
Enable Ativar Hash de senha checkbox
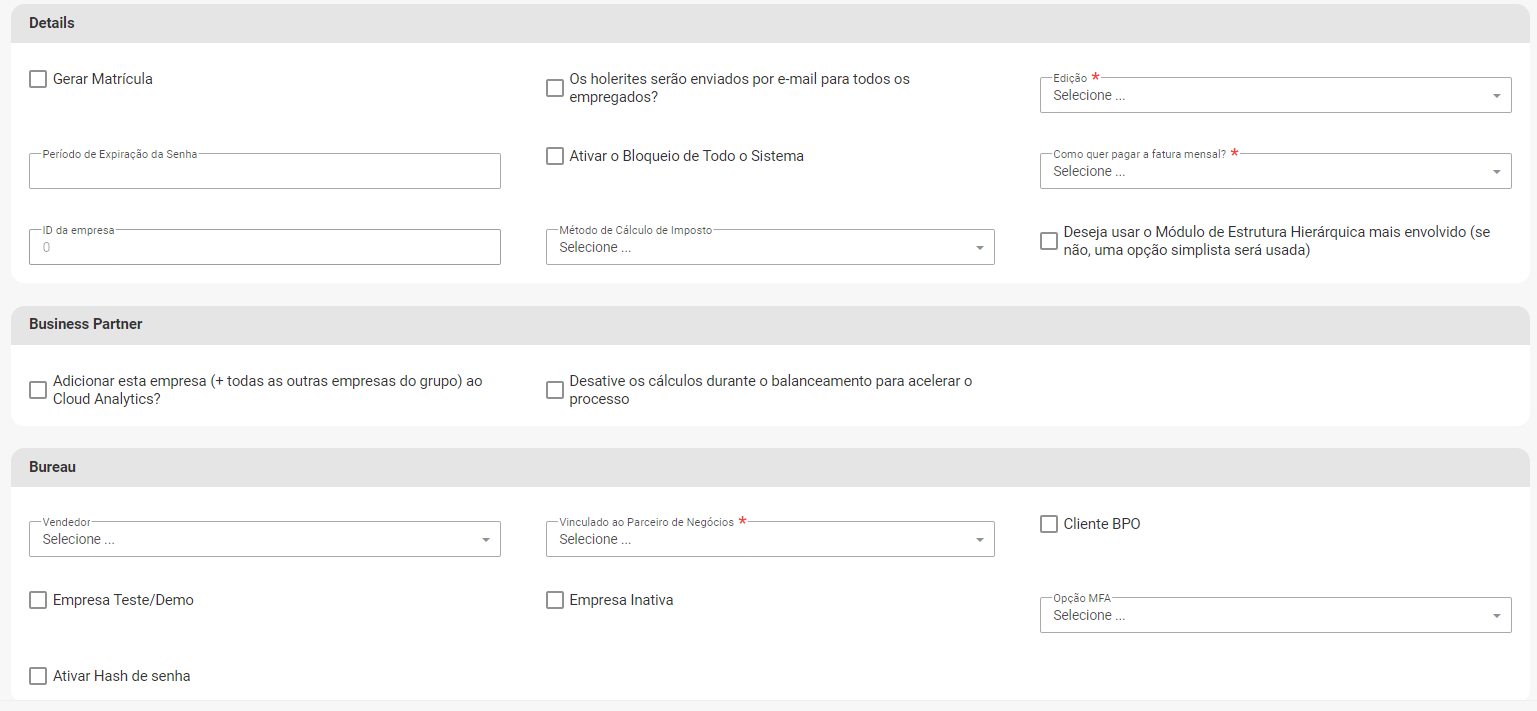pos(38,676)
